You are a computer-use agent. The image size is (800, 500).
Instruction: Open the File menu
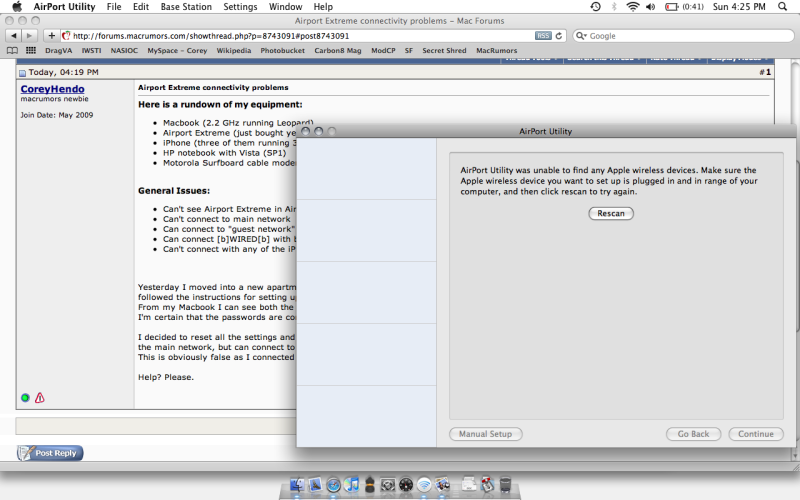[x=114, y=7]
